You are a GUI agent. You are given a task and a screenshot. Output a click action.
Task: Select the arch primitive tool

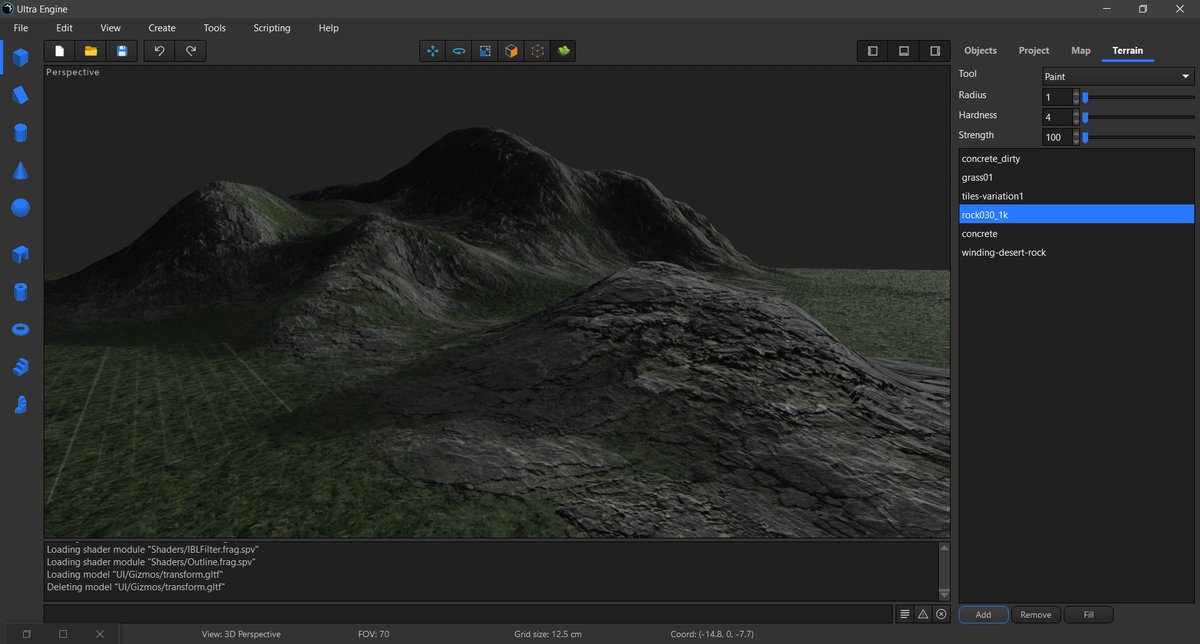(x=20, y=254)
